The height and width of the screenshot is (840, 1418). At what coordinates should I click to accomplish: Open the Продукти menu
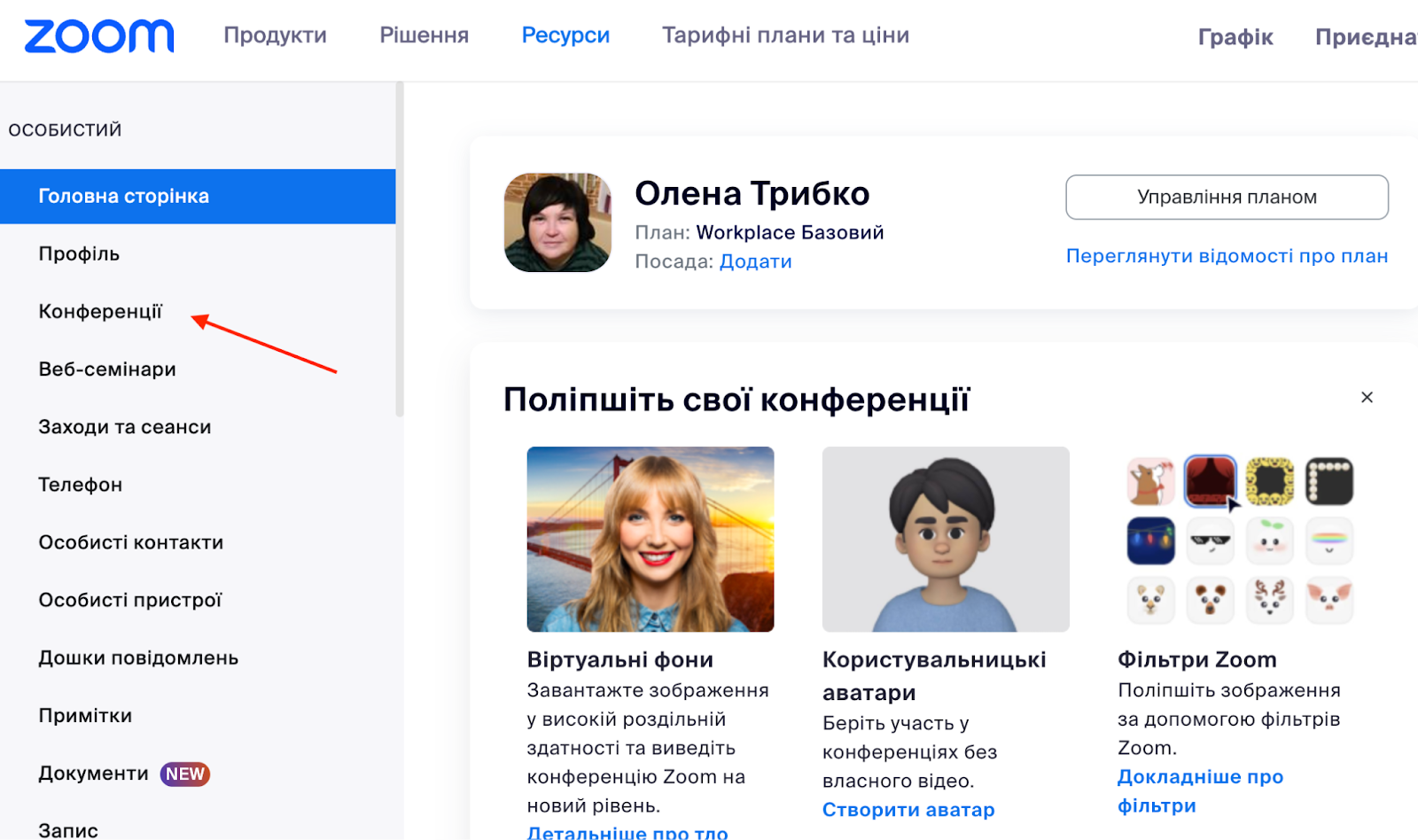coord(275,35)
